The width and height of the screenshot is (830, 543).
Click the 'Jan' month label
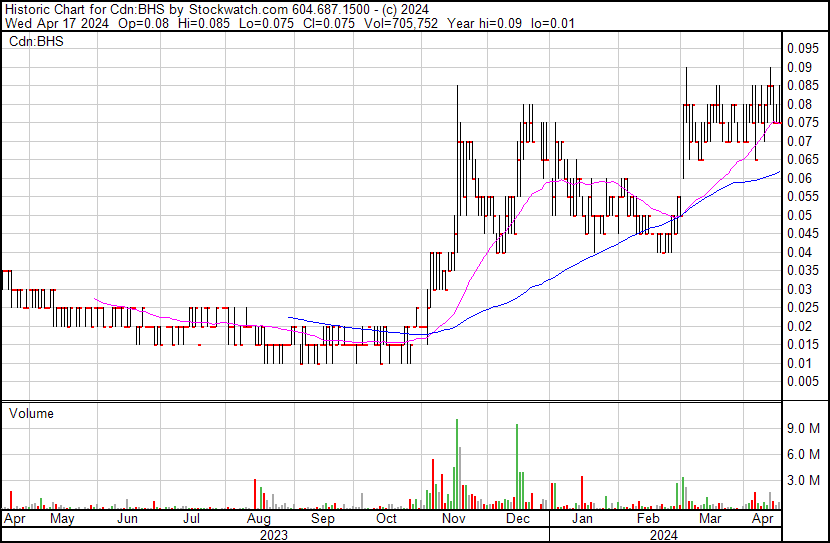[x=582, y=519]
